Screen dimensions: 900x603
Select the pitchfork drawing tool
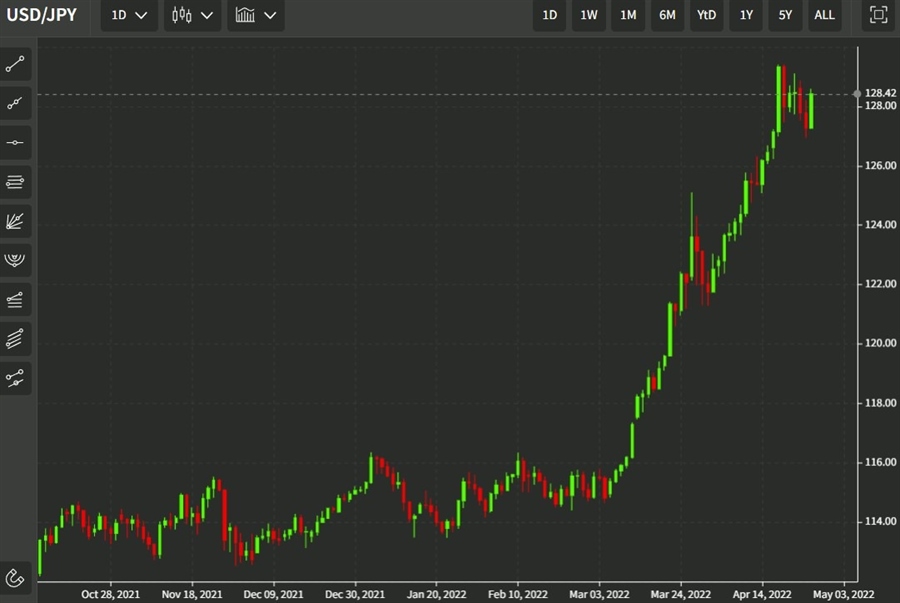click(x=15, y=378)
